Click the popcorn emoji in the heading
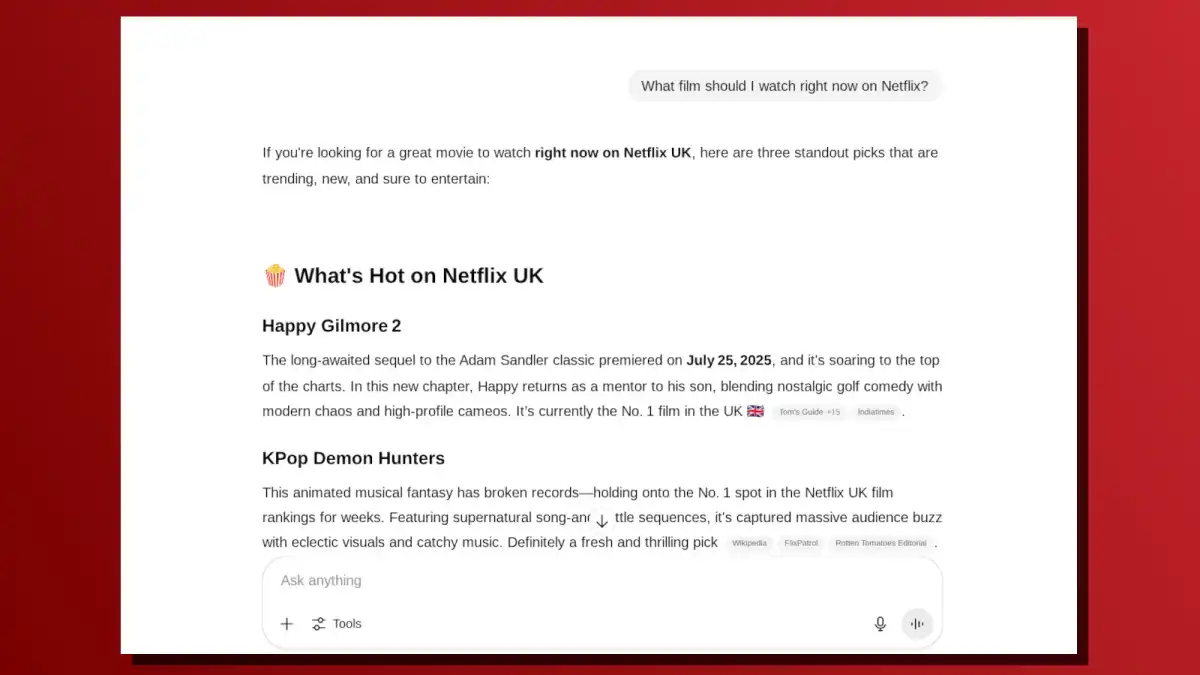The width and height of the screenshot is (1200, 675). coord(275,276)
